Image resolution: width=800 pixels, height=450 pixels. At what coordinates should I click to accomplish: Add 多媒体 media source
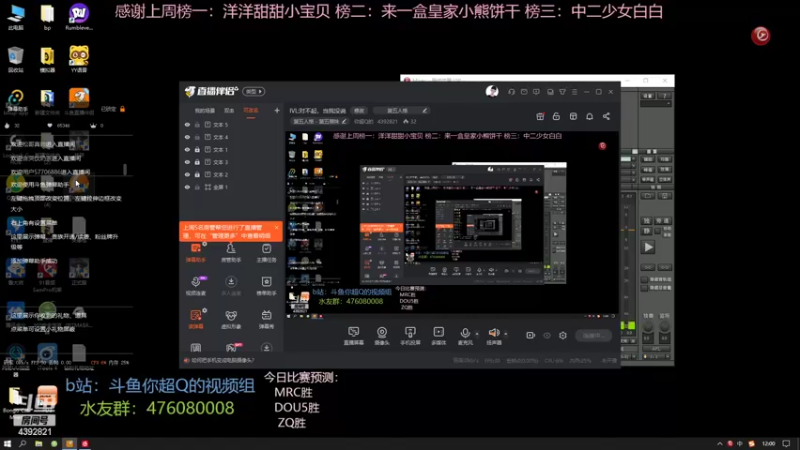click(x=439, y=336)
